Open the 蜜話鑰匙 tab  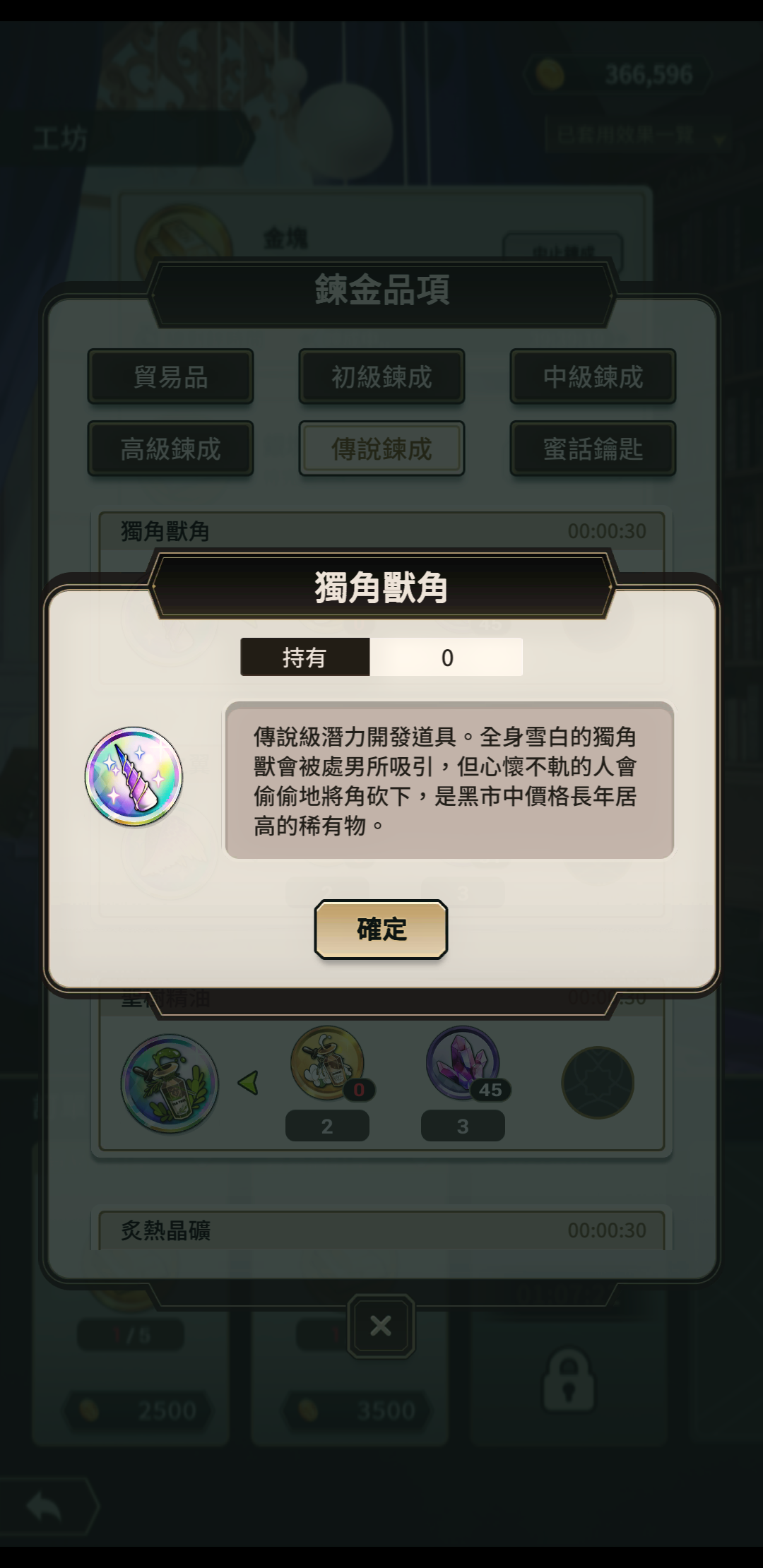coord(593,449)
